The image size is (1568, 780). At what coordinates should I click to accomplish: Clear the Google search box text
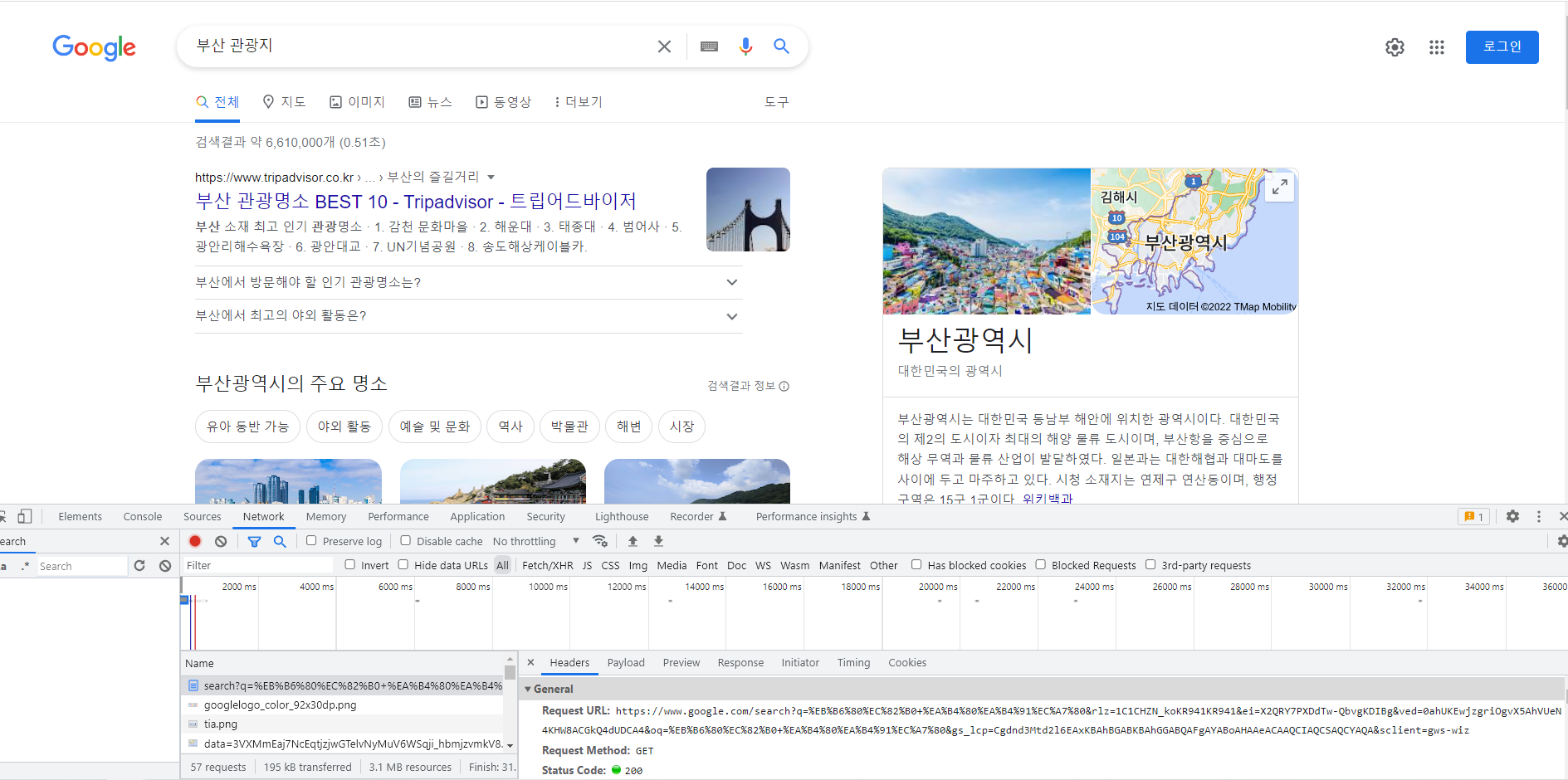coord(664,46)
